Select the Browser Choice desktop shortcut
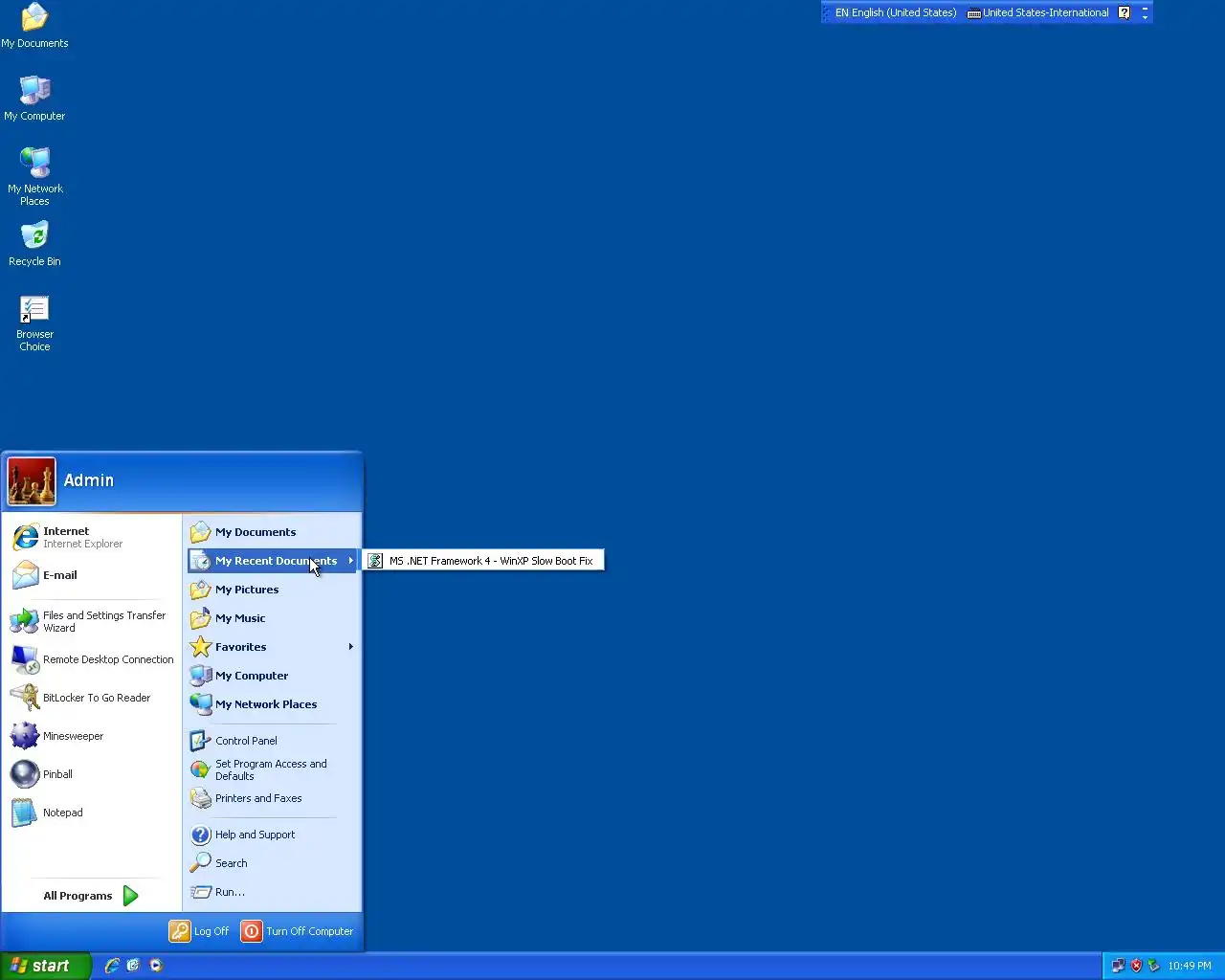 tap(34, 323)
